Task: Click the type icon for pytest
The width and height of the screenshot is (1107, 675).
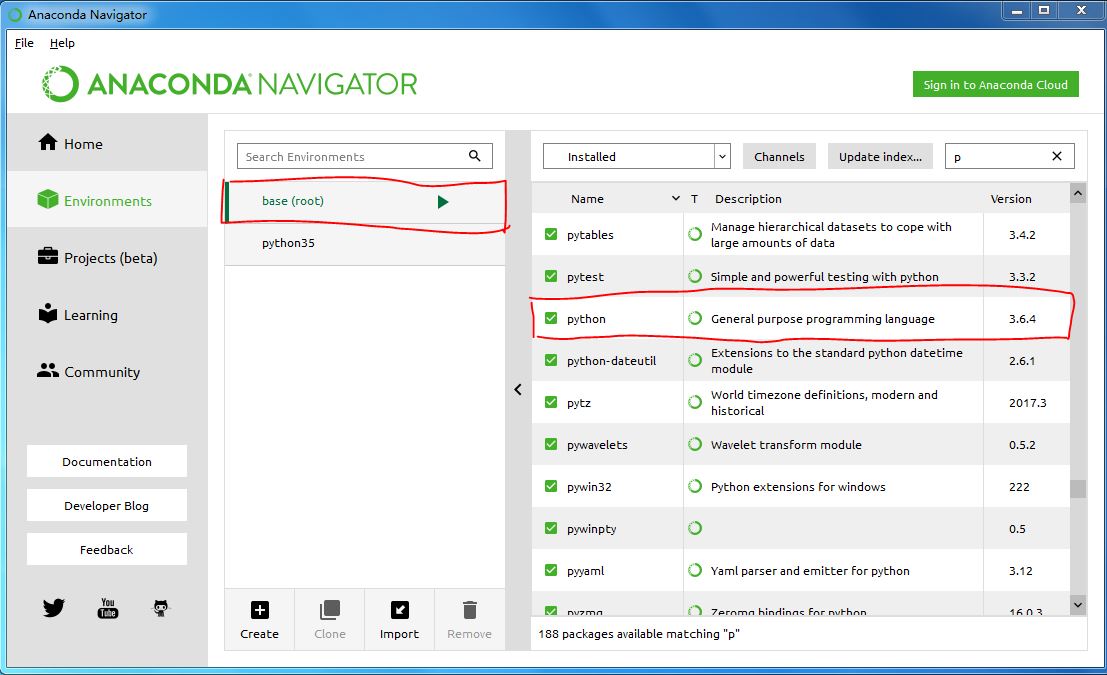Action: point(695,276)
